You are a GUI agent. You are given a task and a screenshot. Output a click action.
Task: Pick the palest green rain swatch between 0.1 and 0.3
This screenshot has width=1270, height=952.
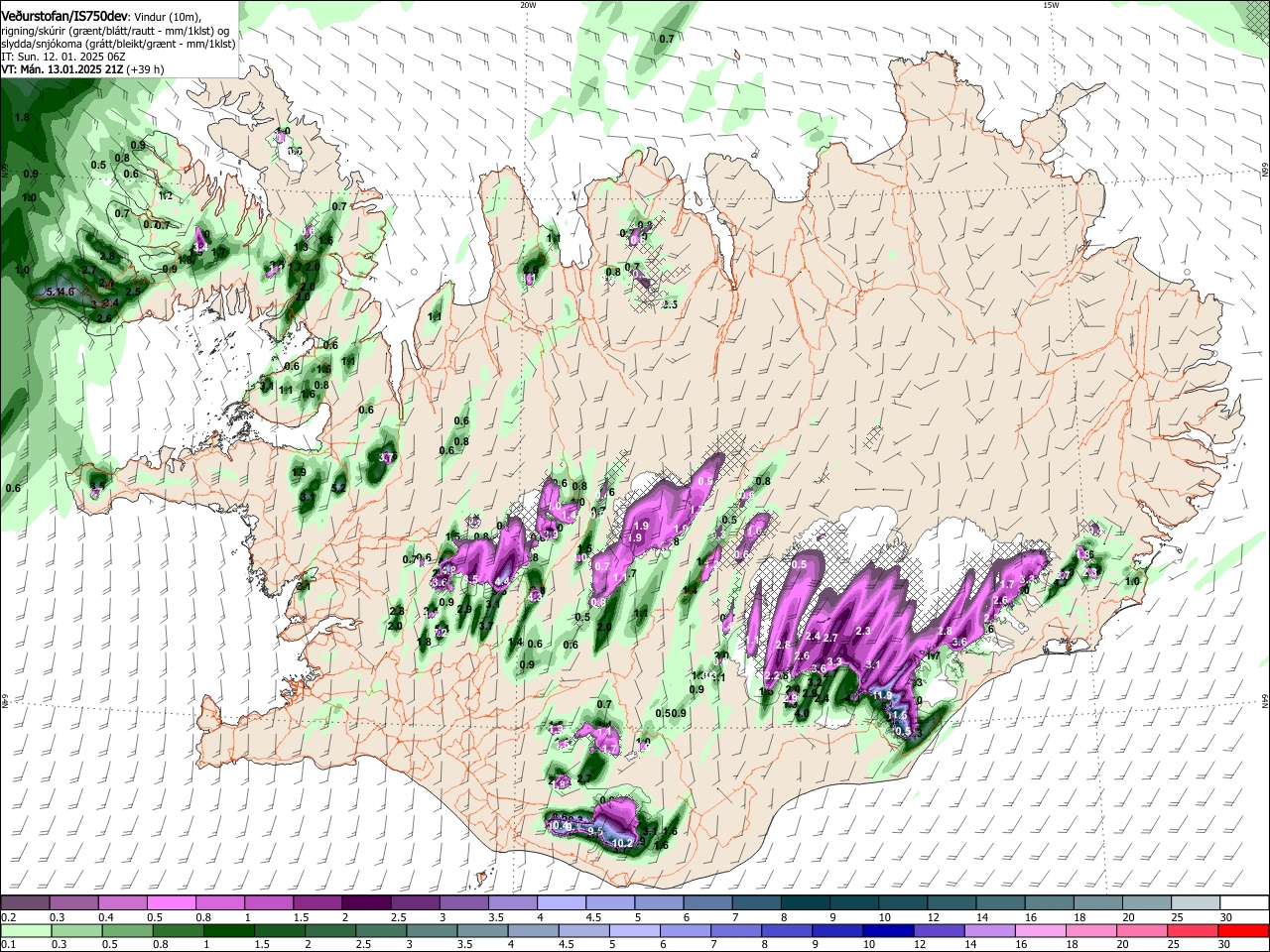25,931
